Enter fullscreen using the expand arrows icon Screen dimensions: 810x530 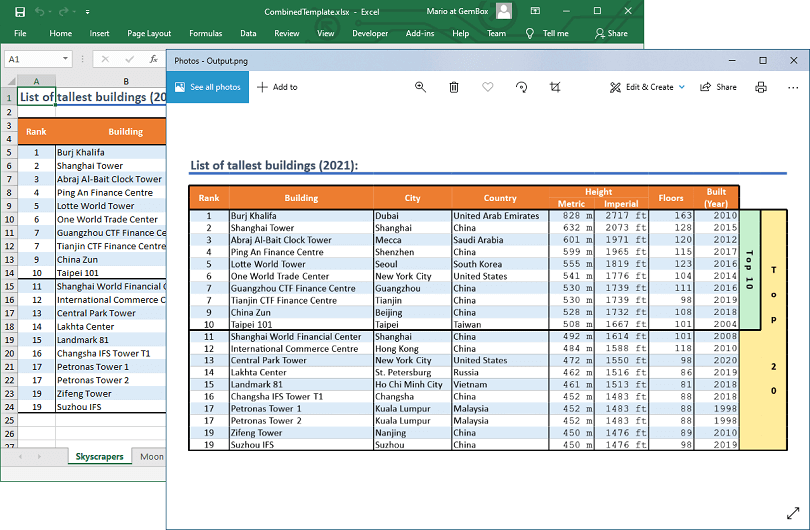point(793,512)
